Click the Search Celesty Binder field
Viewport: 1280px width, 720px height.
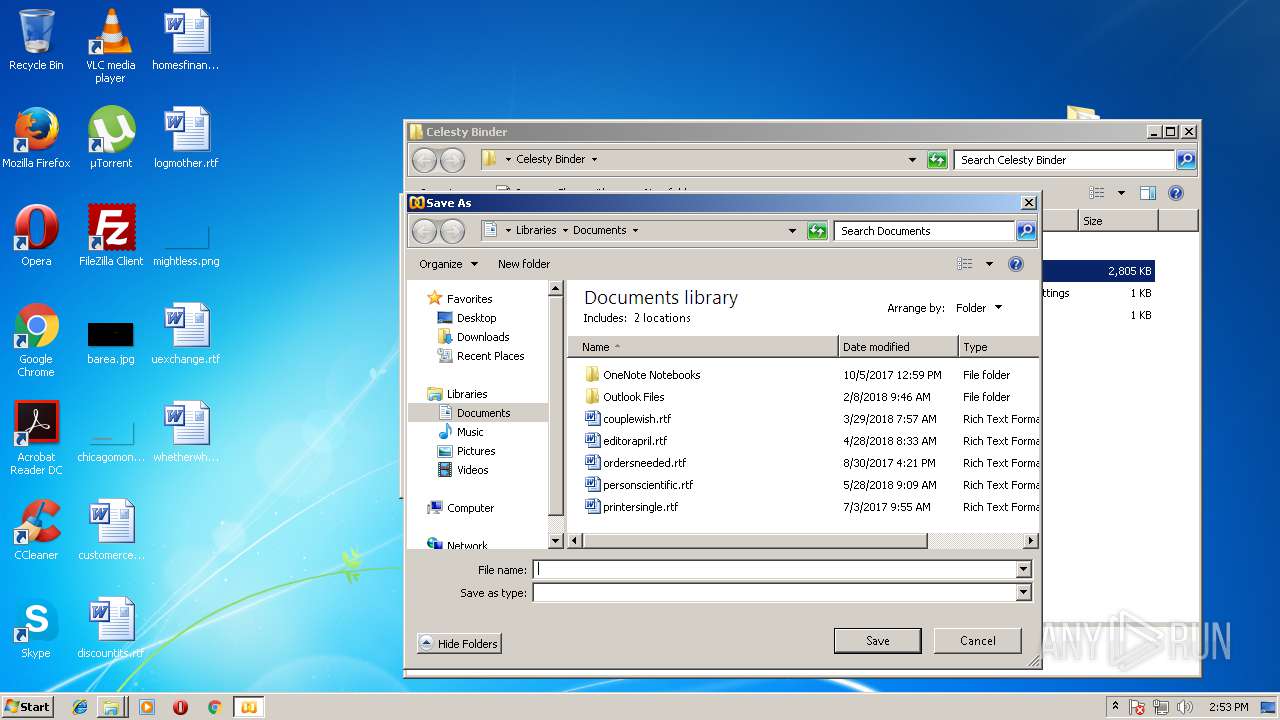click(1063, 160)
